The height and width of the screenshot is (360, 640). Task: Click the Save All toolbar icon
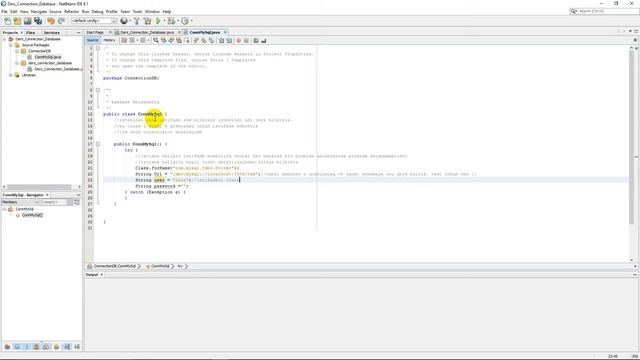38,21
